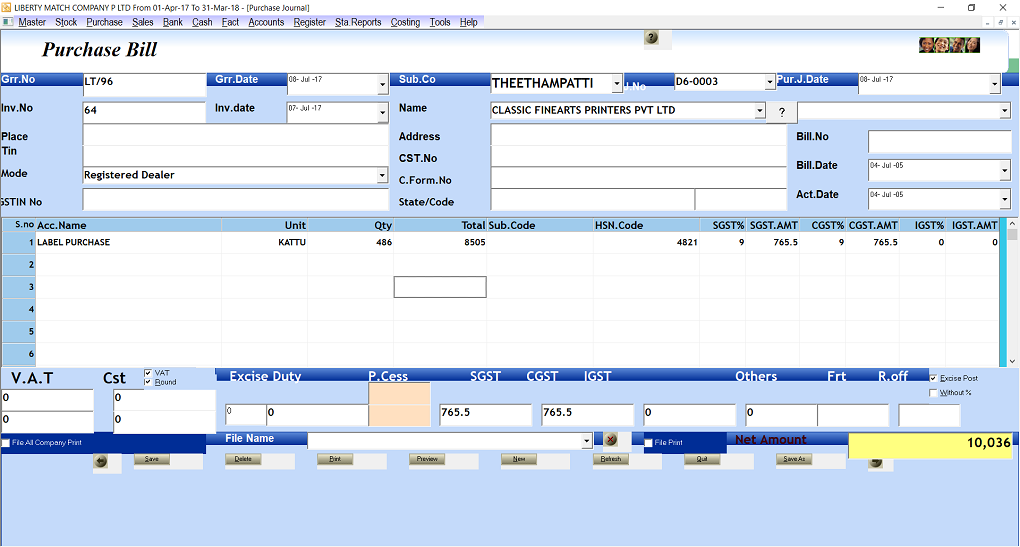This screenshot has width=1020, height=547.
Task: Expand the Mode Registered Dealer dropdown
Action: click(382, 175)
